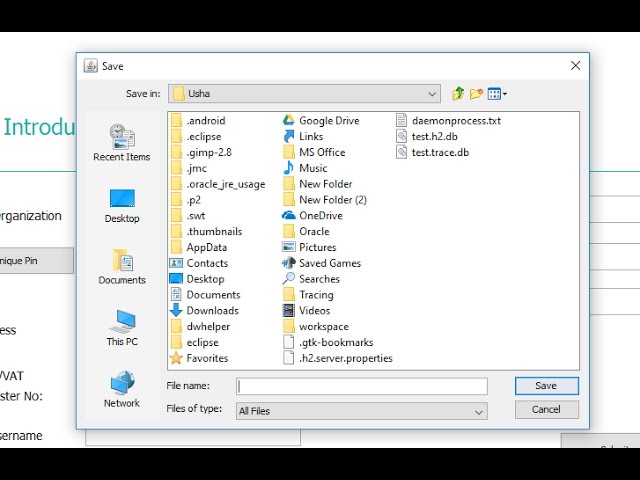Select the .thumbnails folder
Viewport: 640px width, 480px height.
[206, 231]
